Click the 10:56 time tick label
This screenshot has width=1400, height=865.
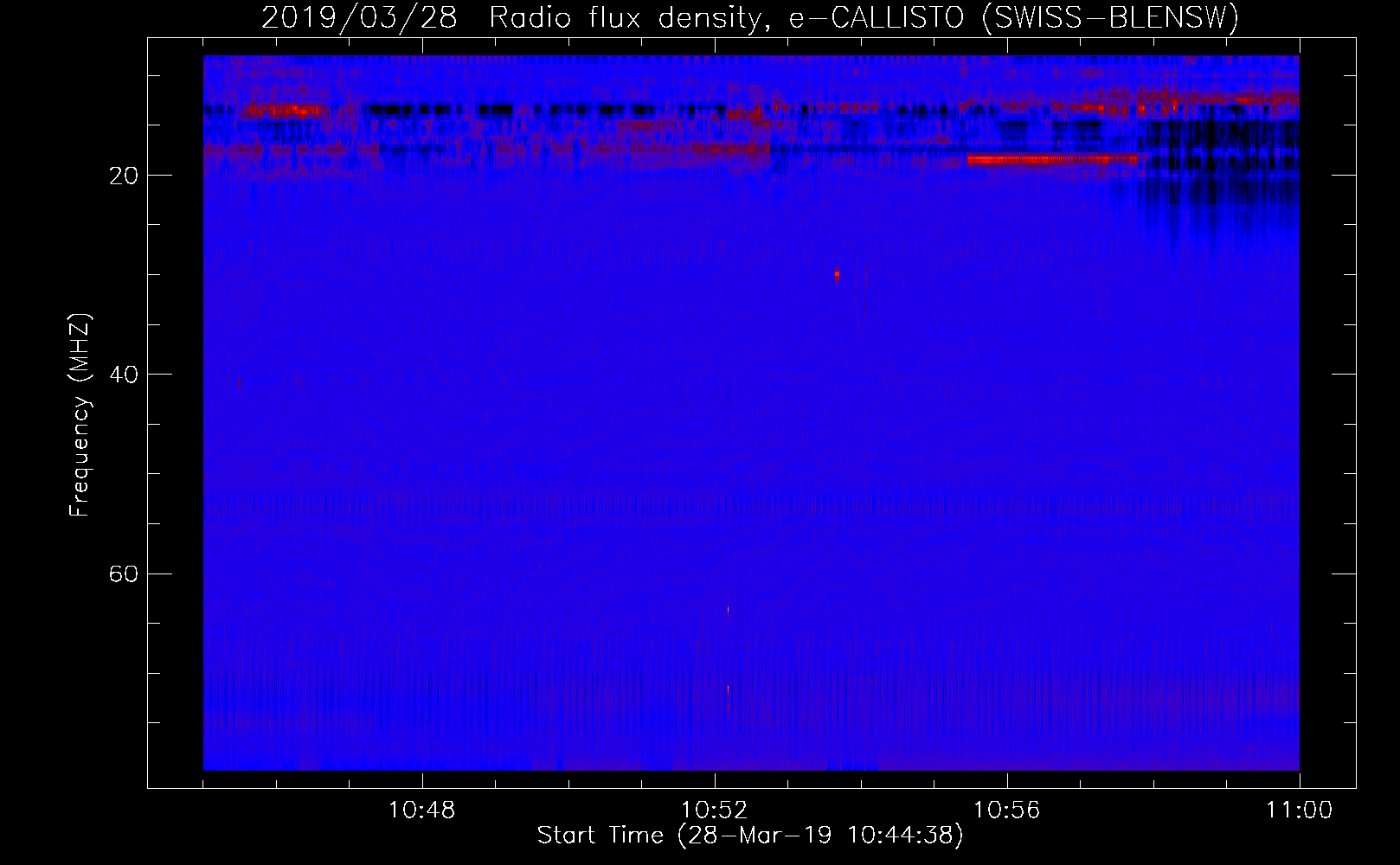[x=1006, y=811]
